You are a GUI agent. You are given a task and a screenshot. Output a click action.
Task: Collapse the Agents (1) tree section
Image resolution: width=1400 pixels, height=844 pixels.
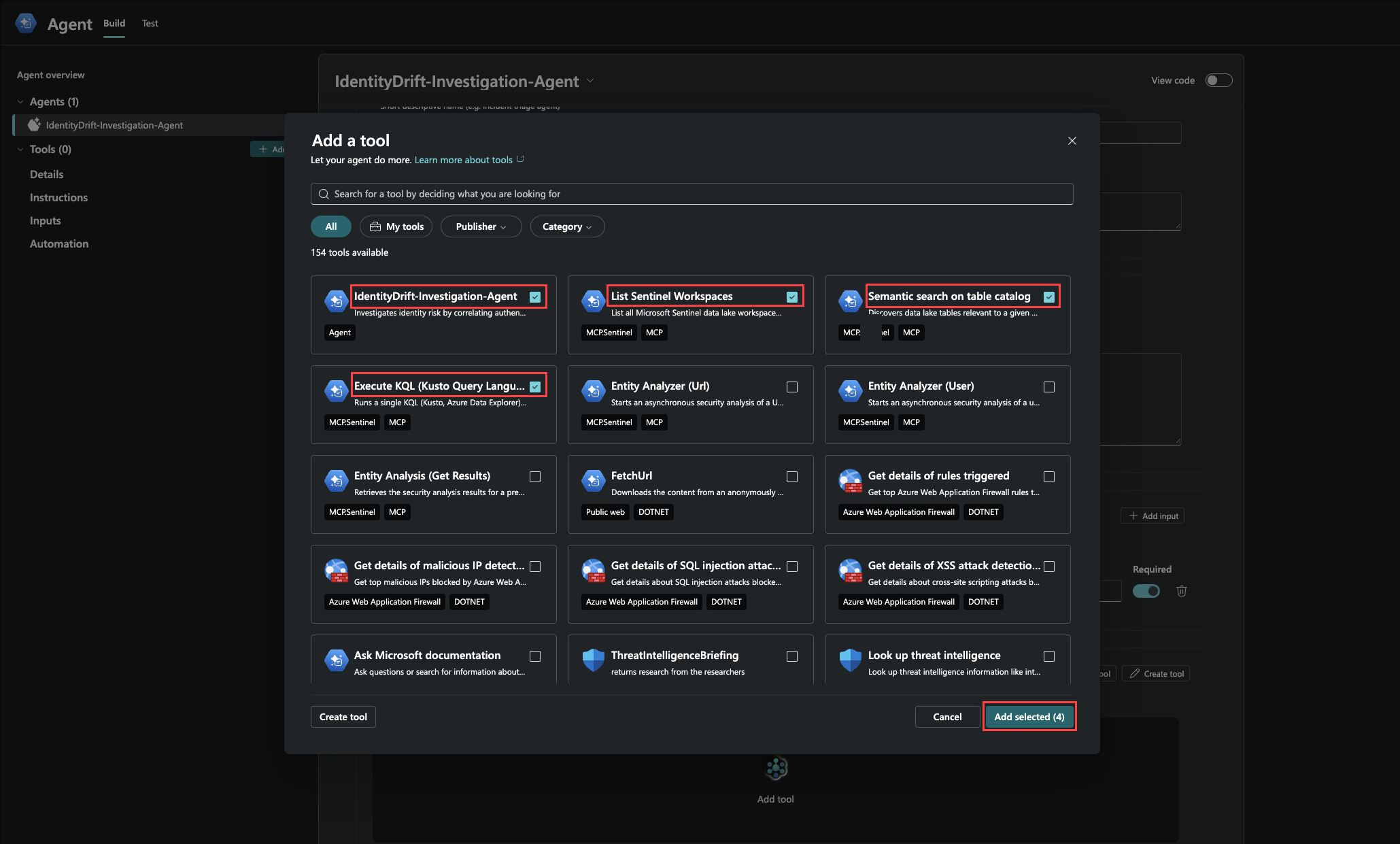pos(20,101)
